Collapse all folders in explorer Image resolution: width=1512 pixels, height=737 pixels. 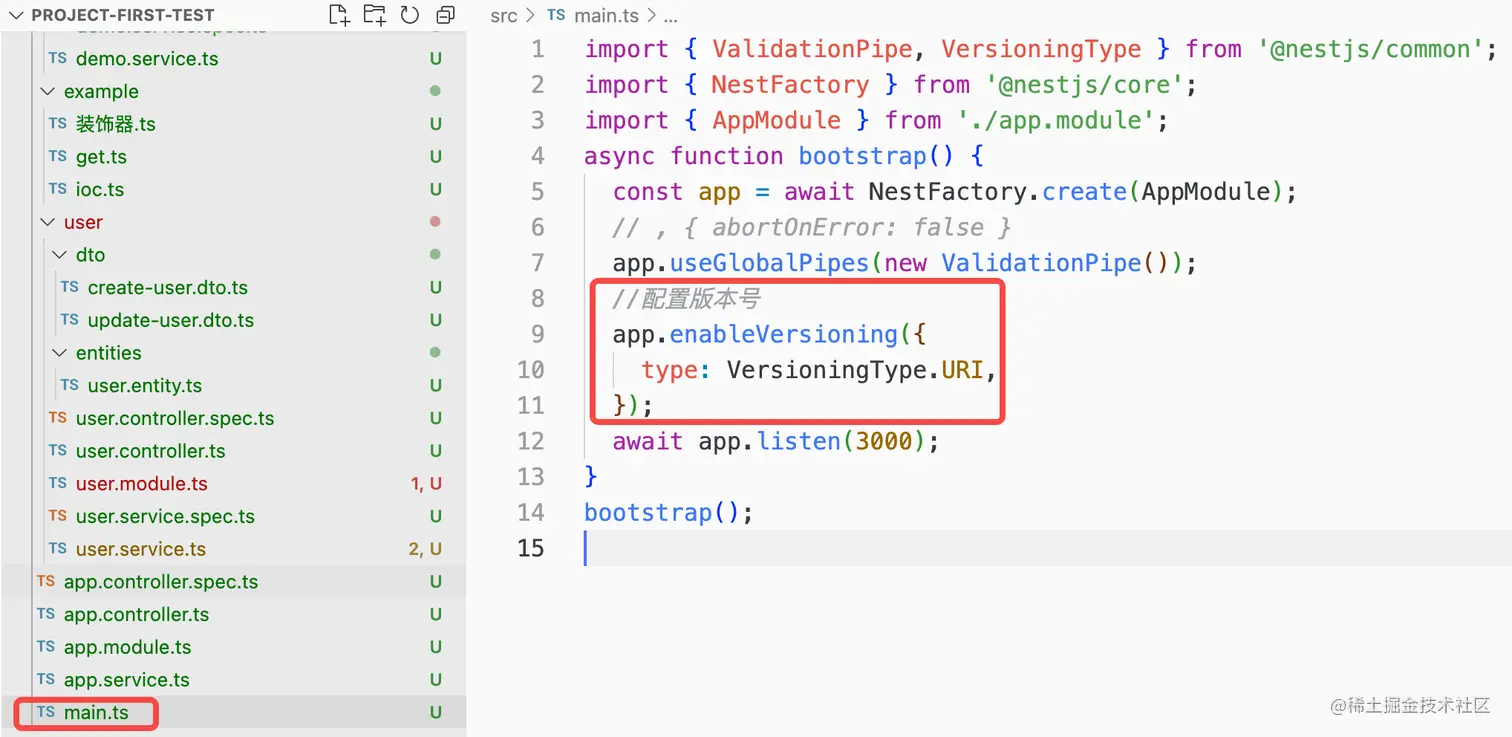click(x=445, y=15)
